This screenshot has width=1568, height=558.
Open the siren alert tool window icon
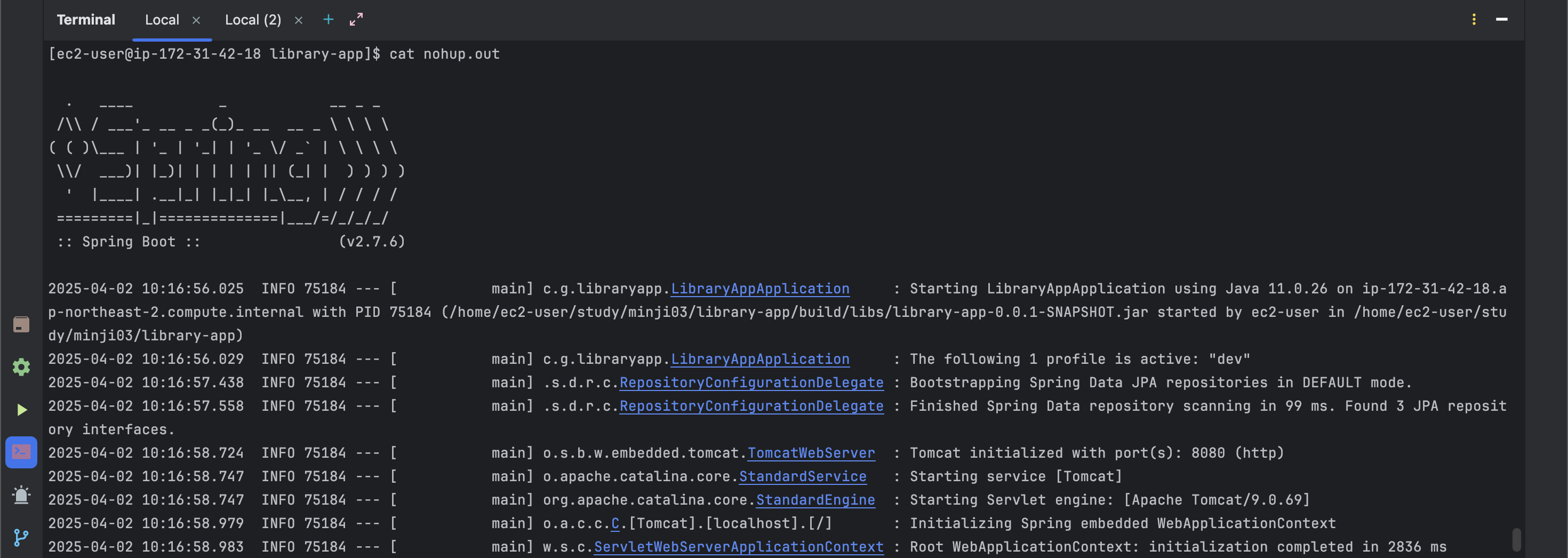(21, 495)
